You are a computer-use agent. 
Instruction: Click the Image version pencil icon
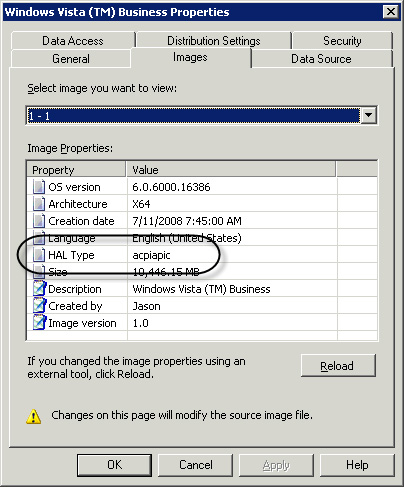[39, 323]
